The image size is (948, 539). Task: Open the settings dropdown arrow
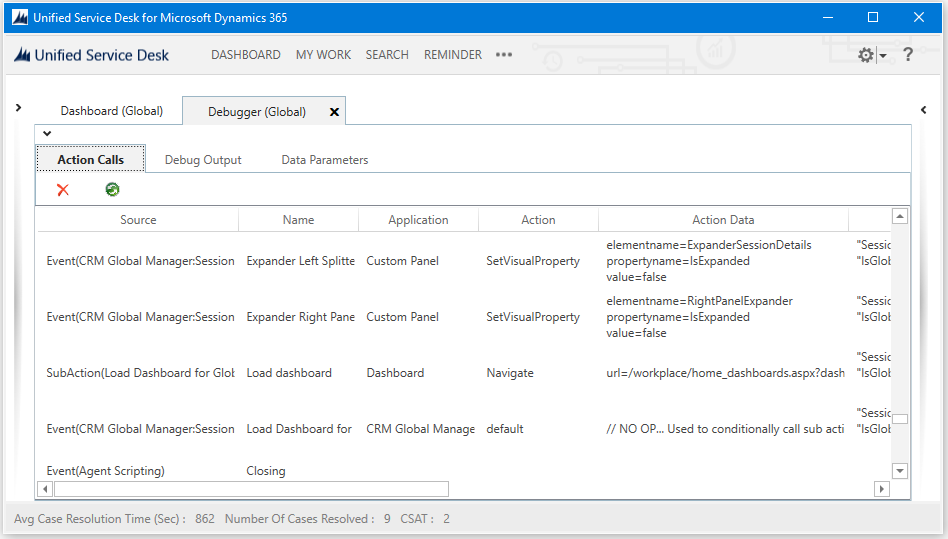[883, 56]
